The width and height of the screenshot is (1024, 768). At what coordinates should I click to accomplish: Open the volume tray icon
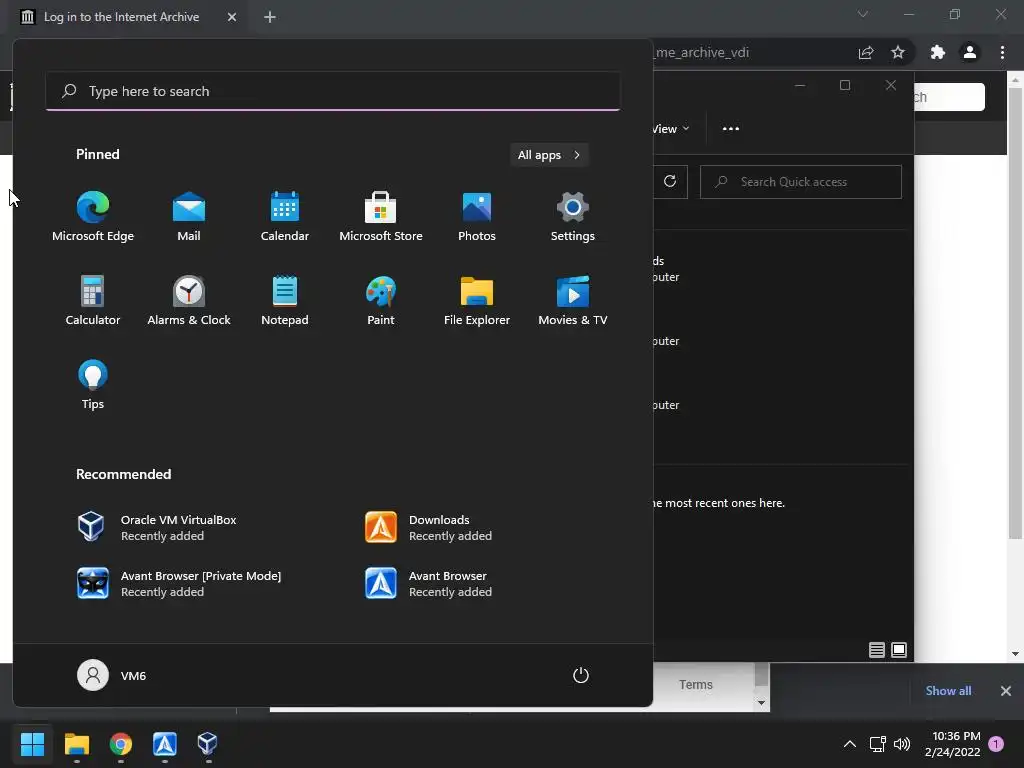(902, 744)
